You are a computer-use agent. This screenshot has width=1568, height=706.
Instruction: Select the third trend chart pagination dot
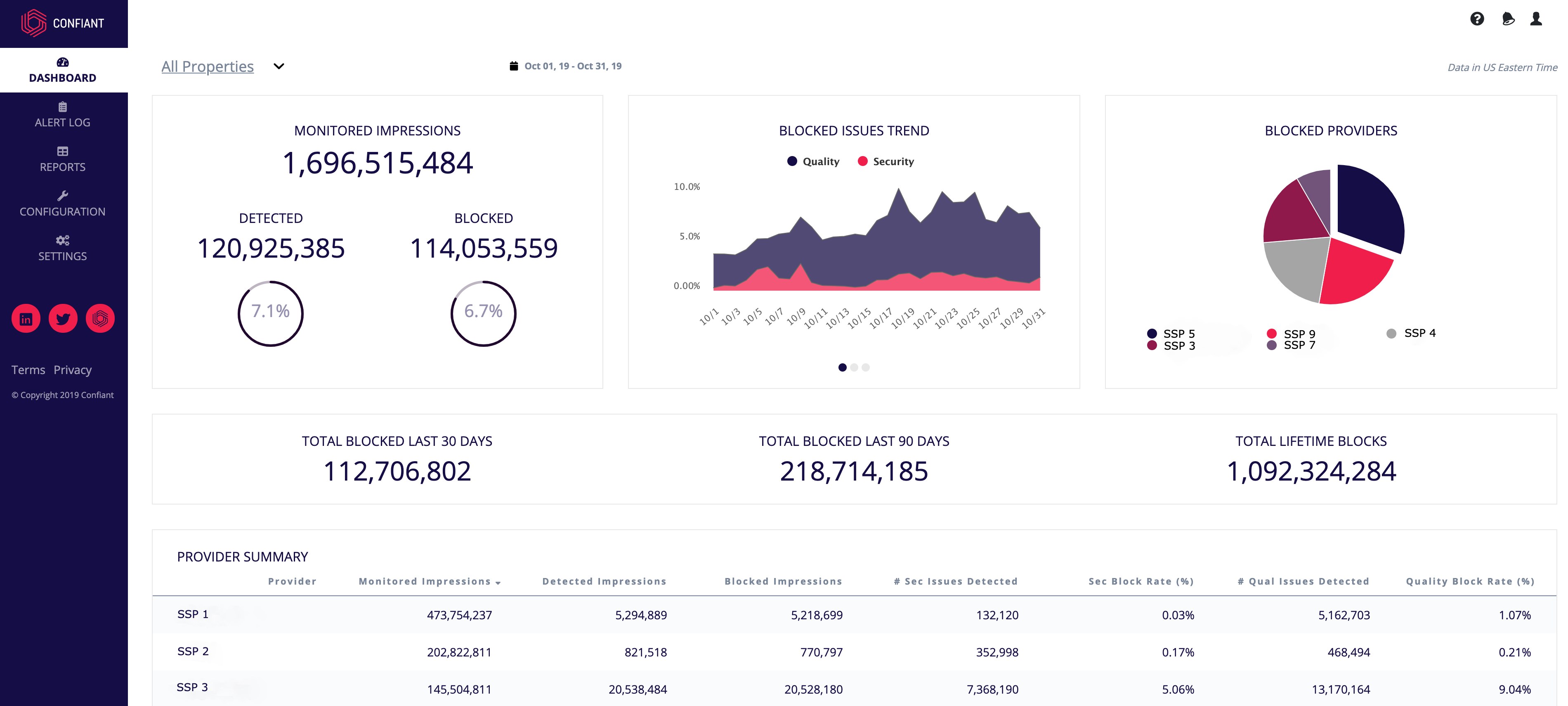pyautogui.click(x=866, y=367)
